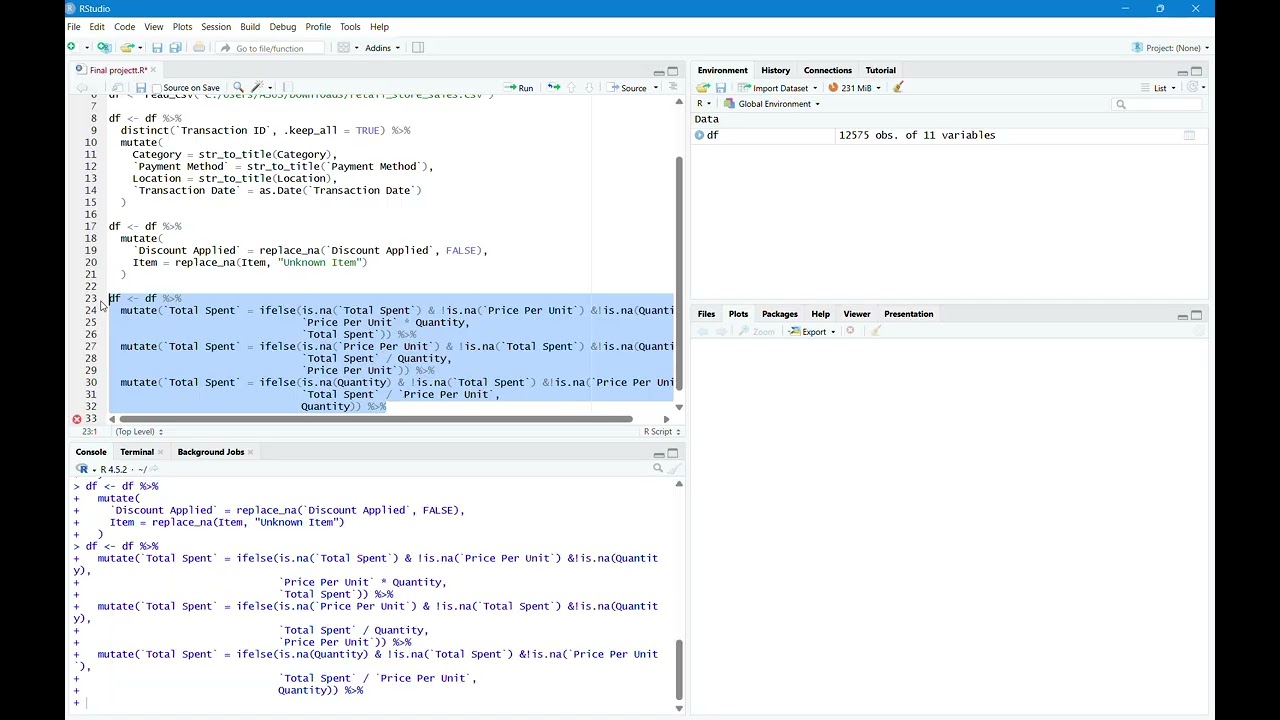Viewport: 1280px width, 720px height.
Task: Open the 231 MiB memory usage dropdown
Action: coord(855,88)
